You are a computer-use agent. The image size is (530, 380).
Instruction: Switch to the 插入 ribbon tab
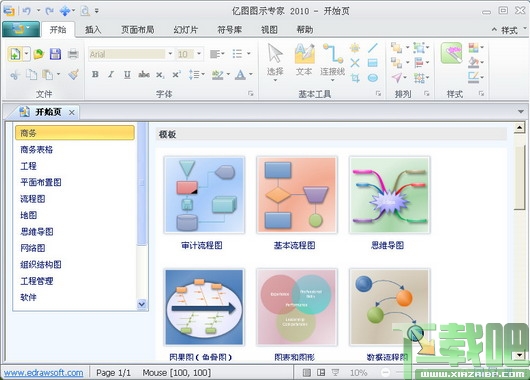(93, 30)
